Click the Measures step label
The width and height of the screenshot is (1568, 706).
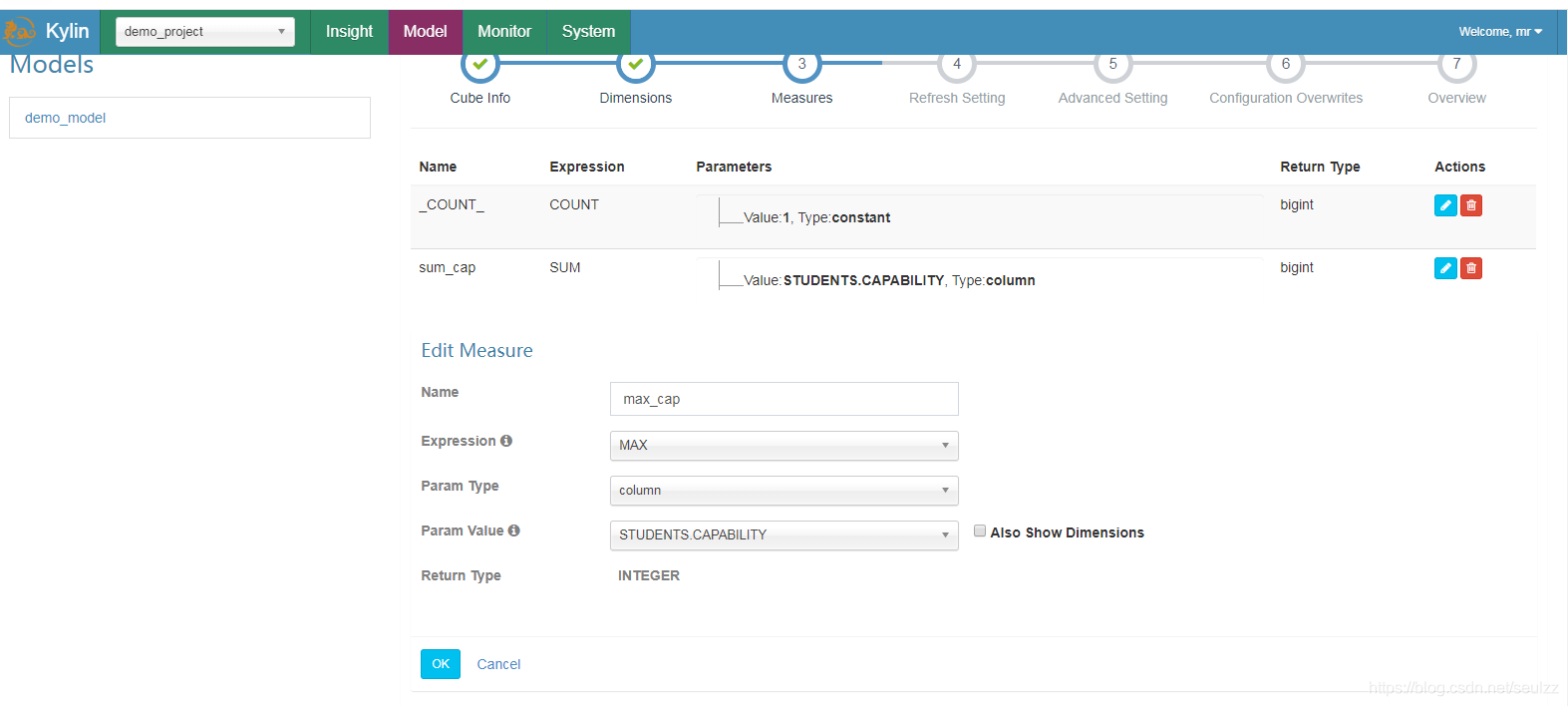802,98
